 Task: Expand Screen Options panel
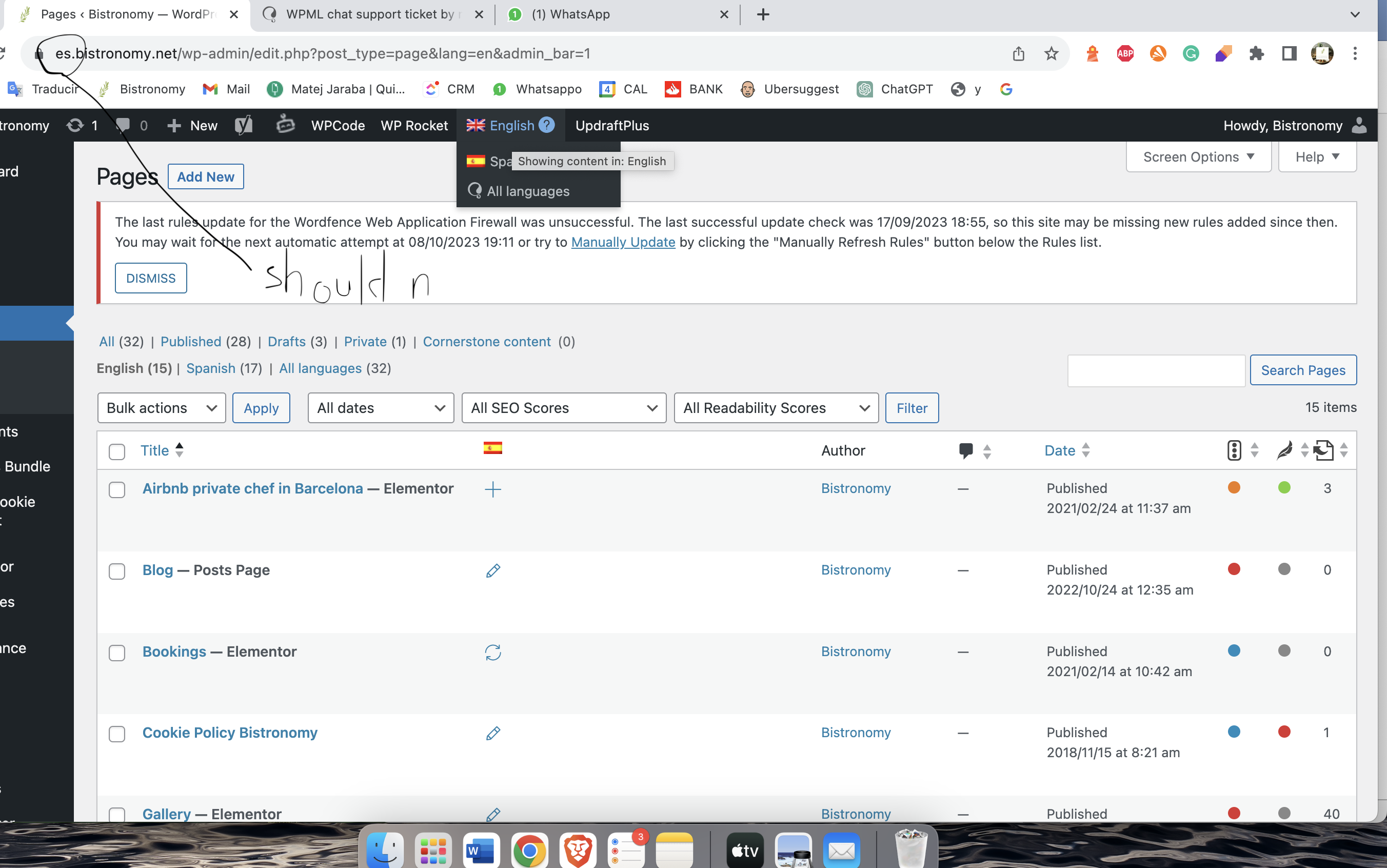(x=1198, y=157)
